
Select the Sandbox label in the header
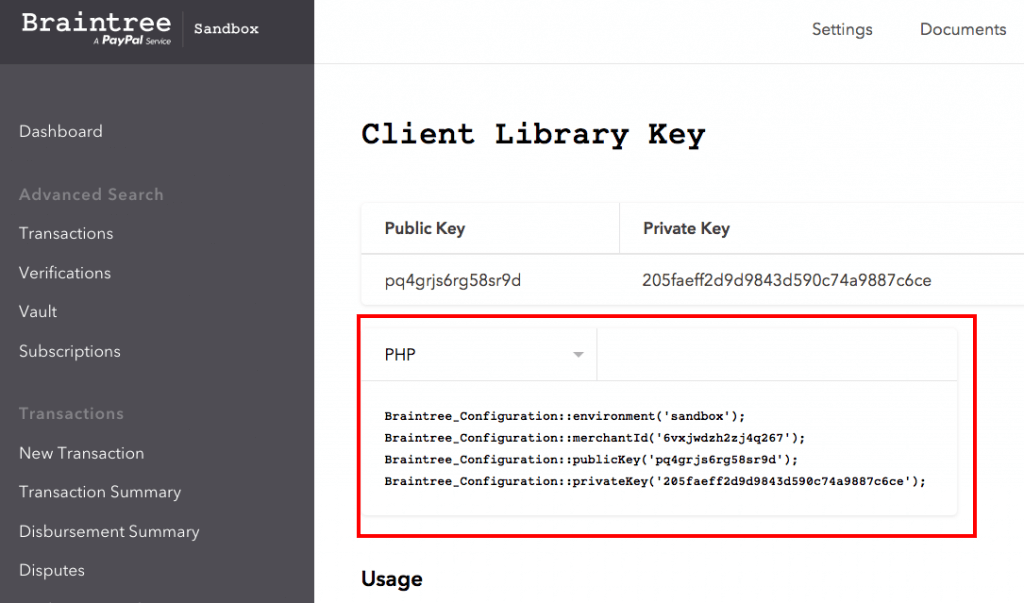click(225, 29)
